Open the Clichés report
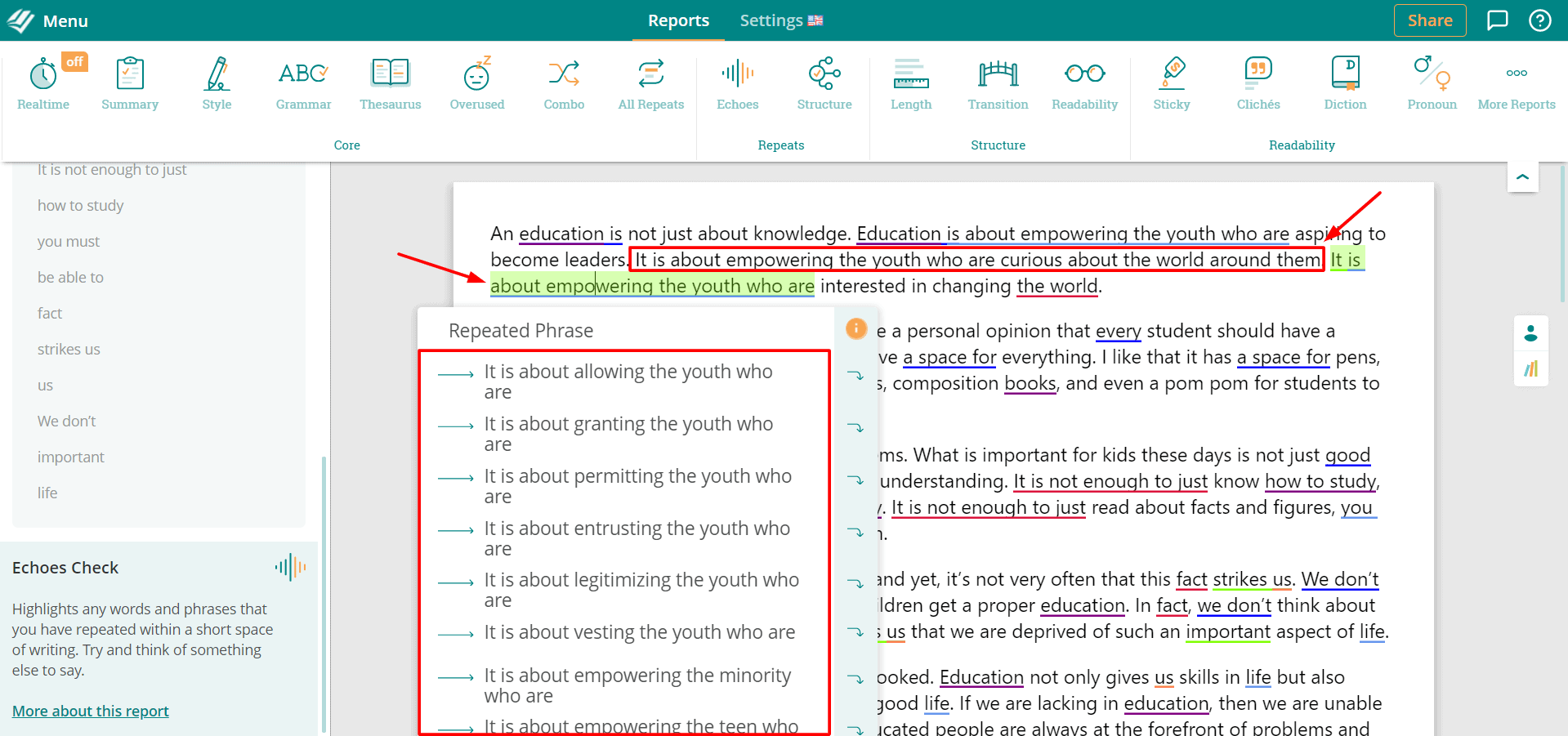 [1258, 83]
